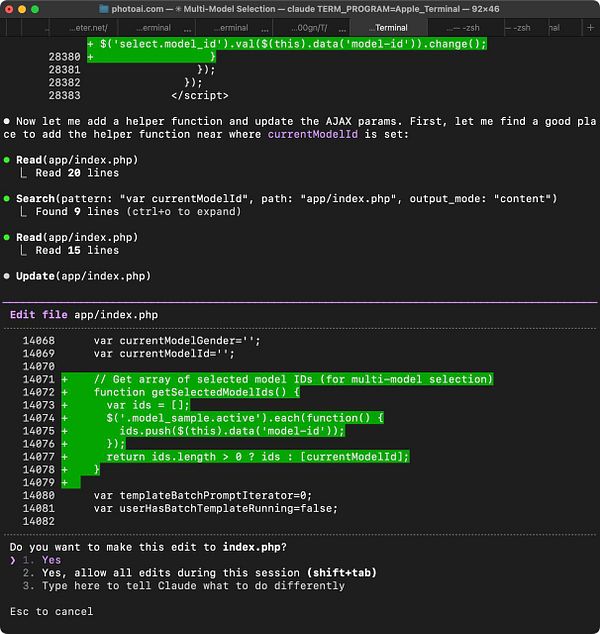Click the Esc to cancel hint
Screen dimensions: 600x634
[51, 611]
